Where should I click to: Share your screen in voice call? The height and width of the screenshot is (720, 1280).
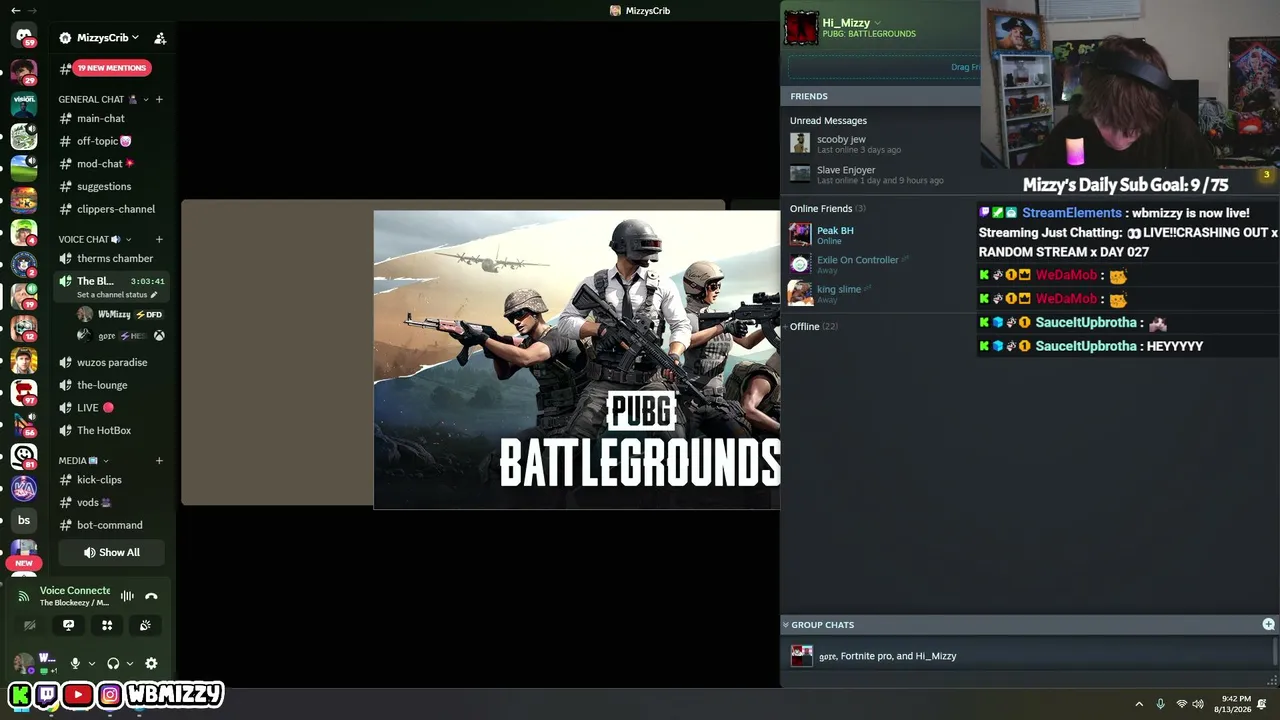tap(68, 625)
